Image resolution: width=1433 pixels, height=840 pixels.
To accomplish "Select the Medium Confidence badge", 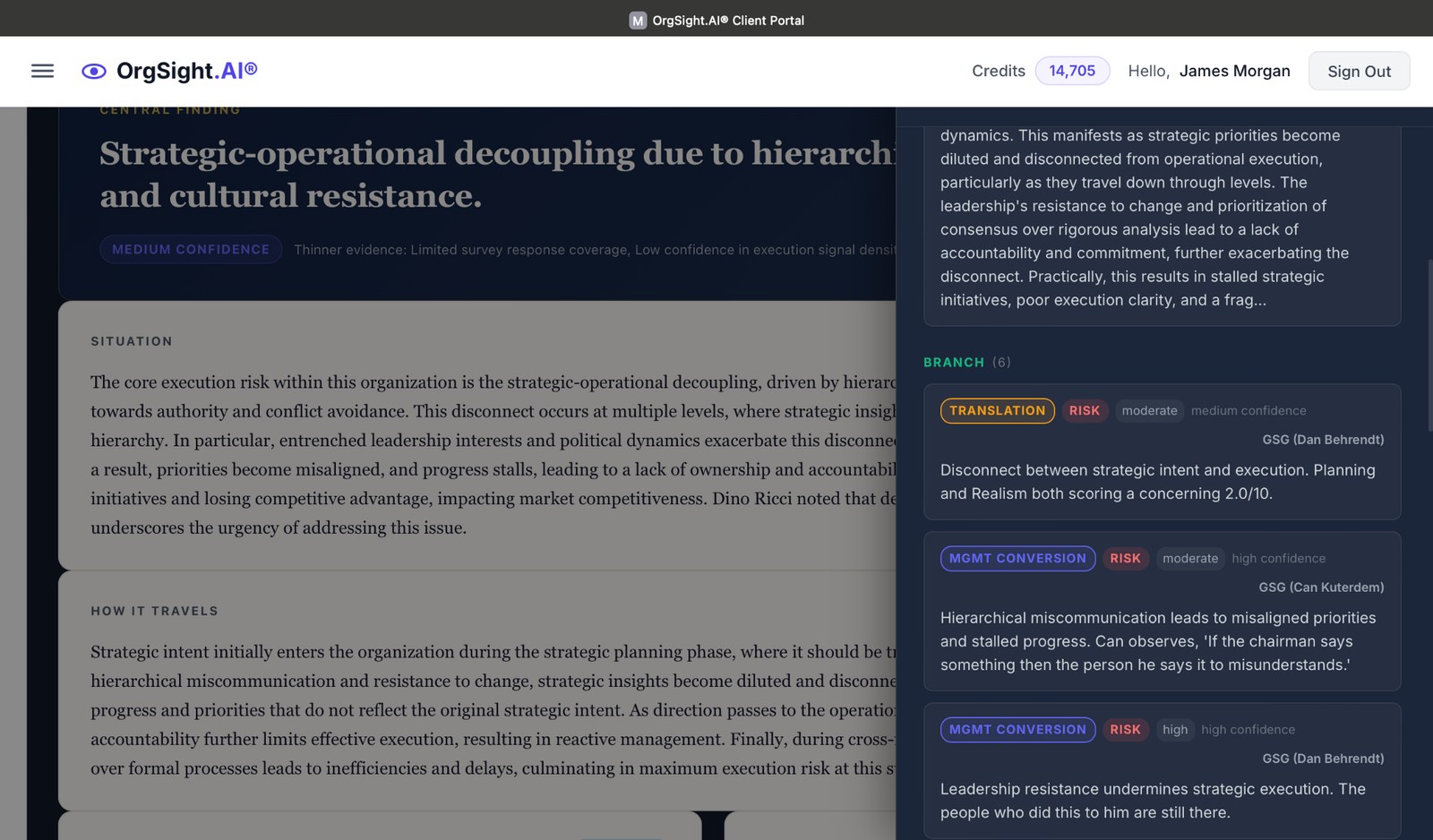I will (191, 249).
